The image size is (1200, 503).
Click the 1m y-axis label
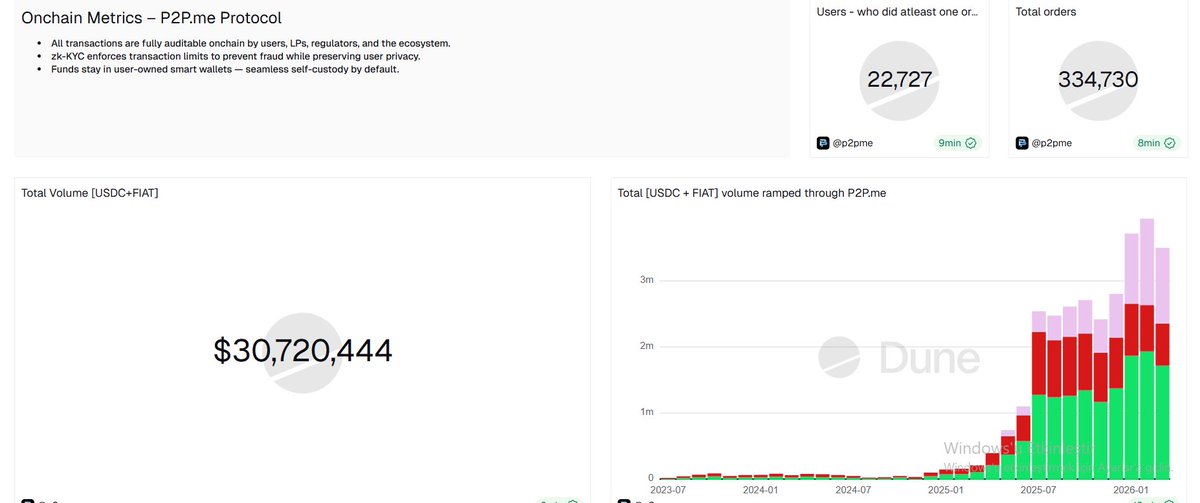(x=647, y=412)
